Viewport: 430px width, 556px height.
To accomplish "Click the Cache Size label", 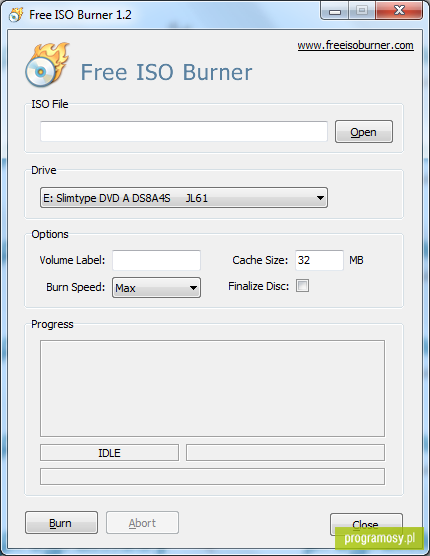I will click(260, 260).
